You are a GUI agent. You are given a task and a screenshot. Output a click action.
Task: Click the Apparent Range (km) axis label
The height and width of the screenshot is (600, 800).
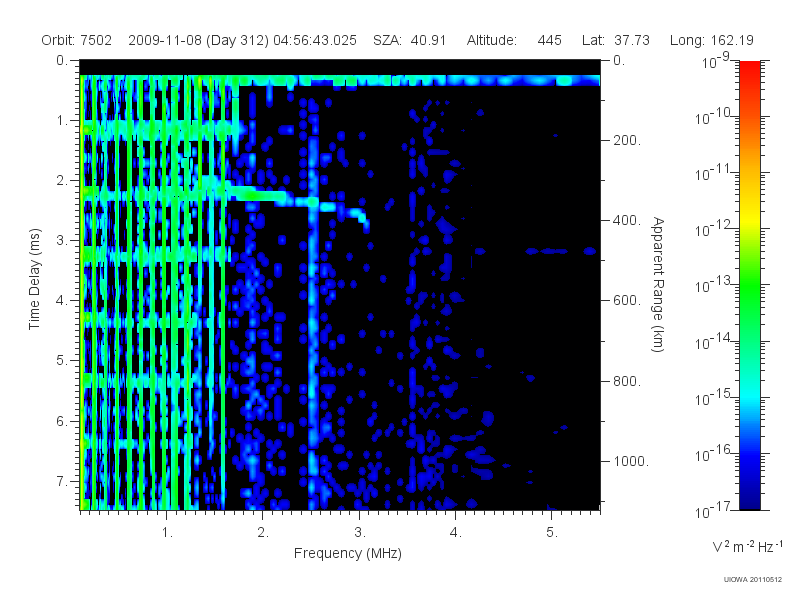tap(658, 284)
